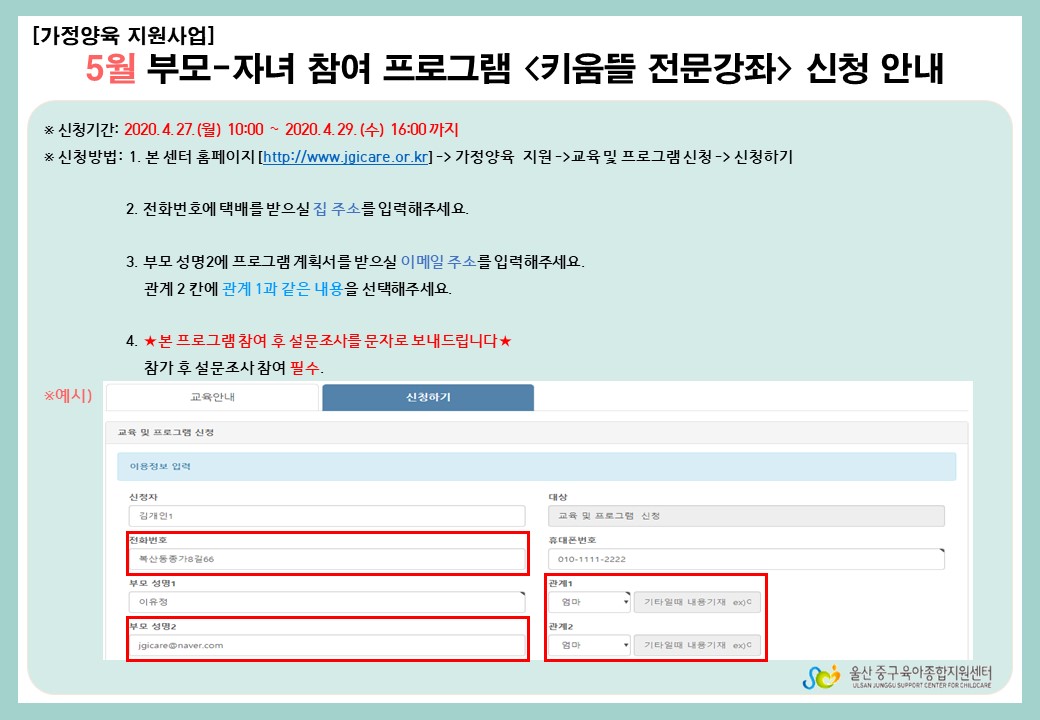
Task: Click the 부모 성명1 field with 이유정
Action: 326,602
